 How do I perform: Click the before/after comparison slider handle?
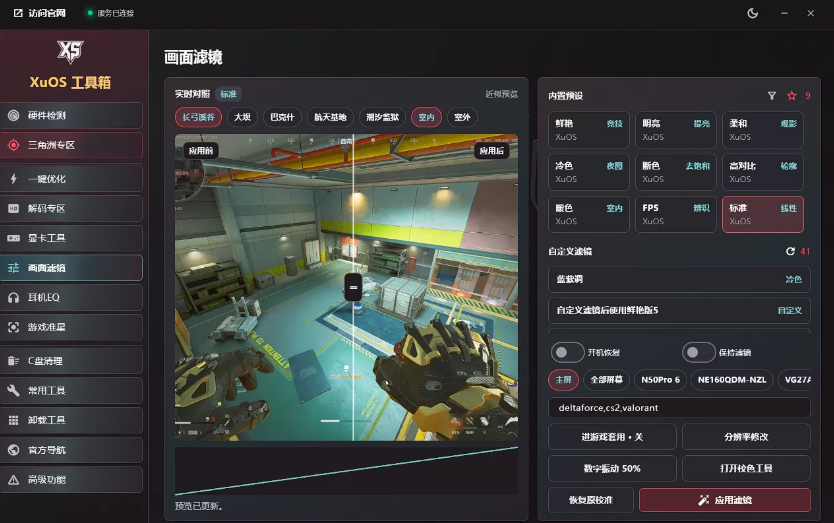(353, 287)
